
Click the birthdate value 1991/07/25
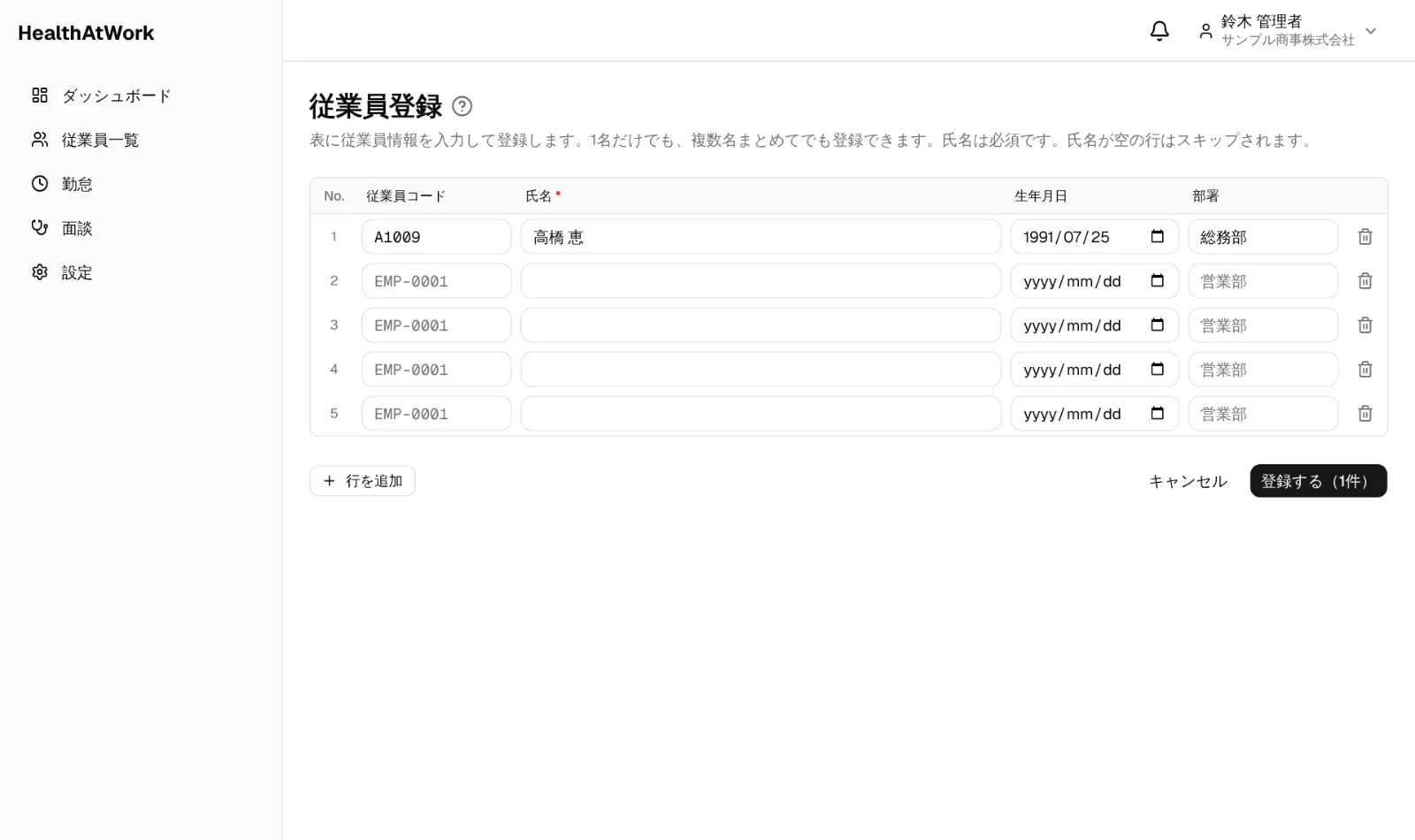click(x=1066, y=237)
